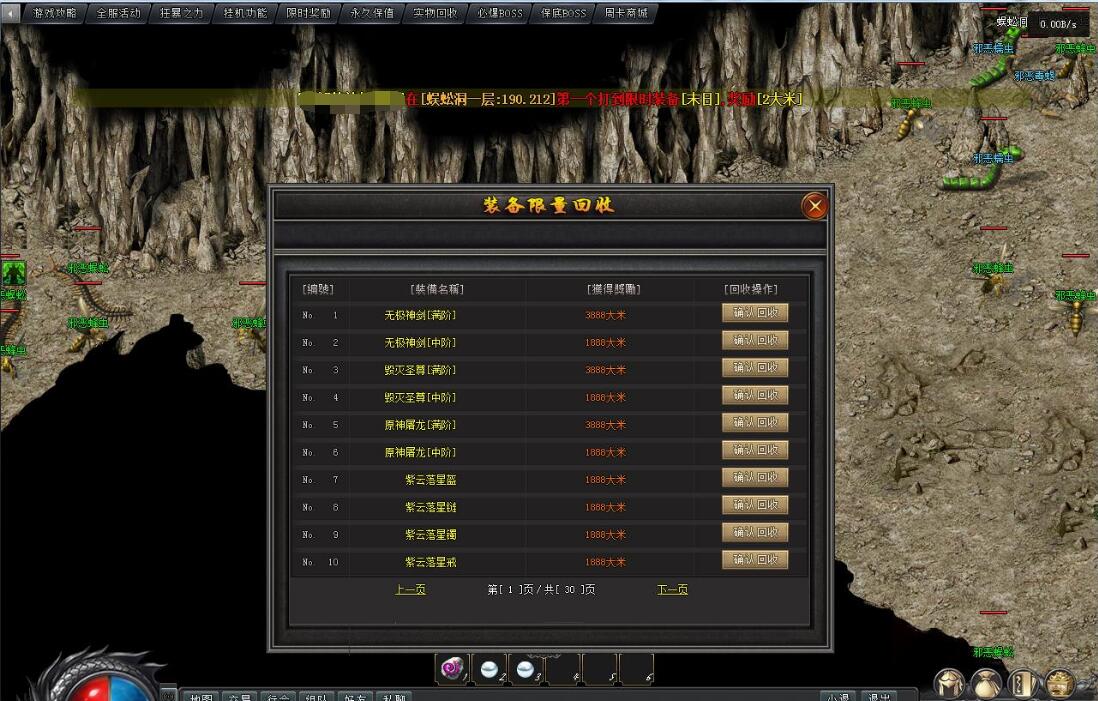The width and height of the screenshot is (1098, 701).
Task: Confirm recycle for 原神屠龙[中阶] row
Action: [x=755, y=450]
